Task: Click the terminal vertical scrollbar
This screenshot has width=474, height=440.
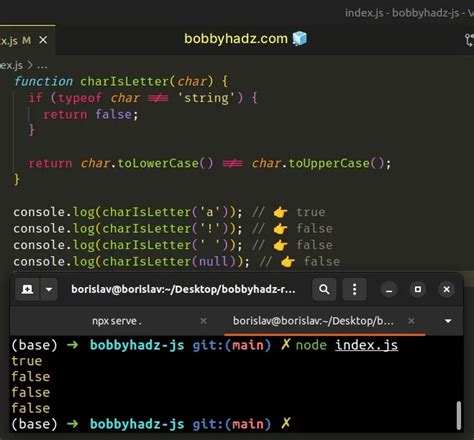Action: tap(459, 415)
